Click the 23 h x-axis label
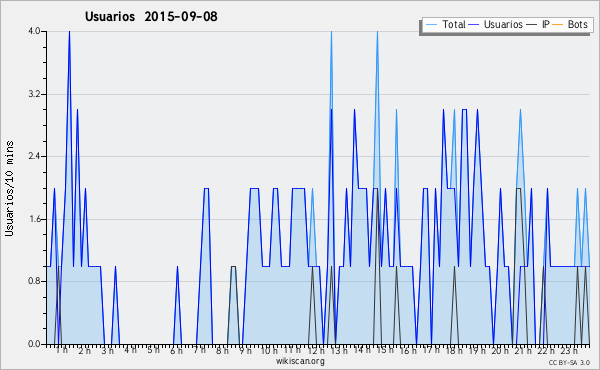Screen dimensions: 600x370 [x=569, y=350]
